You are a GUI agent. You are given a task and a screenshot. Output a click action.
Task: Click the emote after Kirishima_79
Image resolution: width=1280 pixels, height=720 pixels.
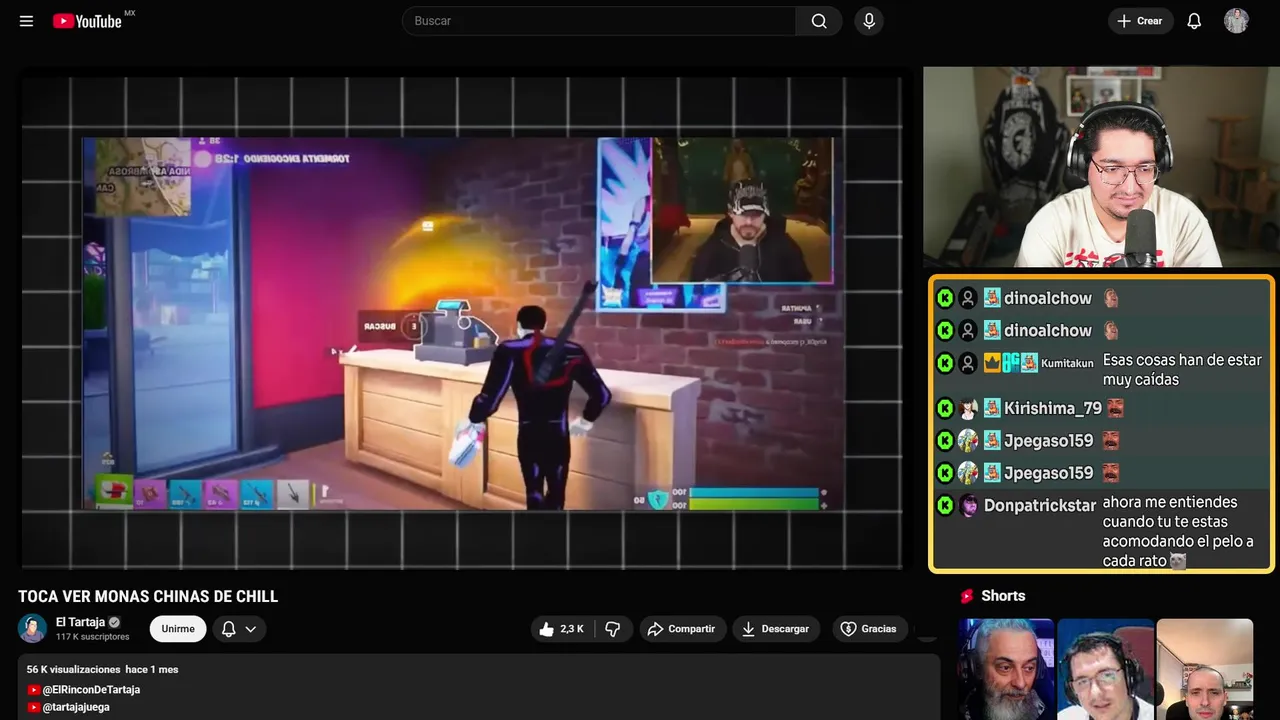coord(1115,408)
